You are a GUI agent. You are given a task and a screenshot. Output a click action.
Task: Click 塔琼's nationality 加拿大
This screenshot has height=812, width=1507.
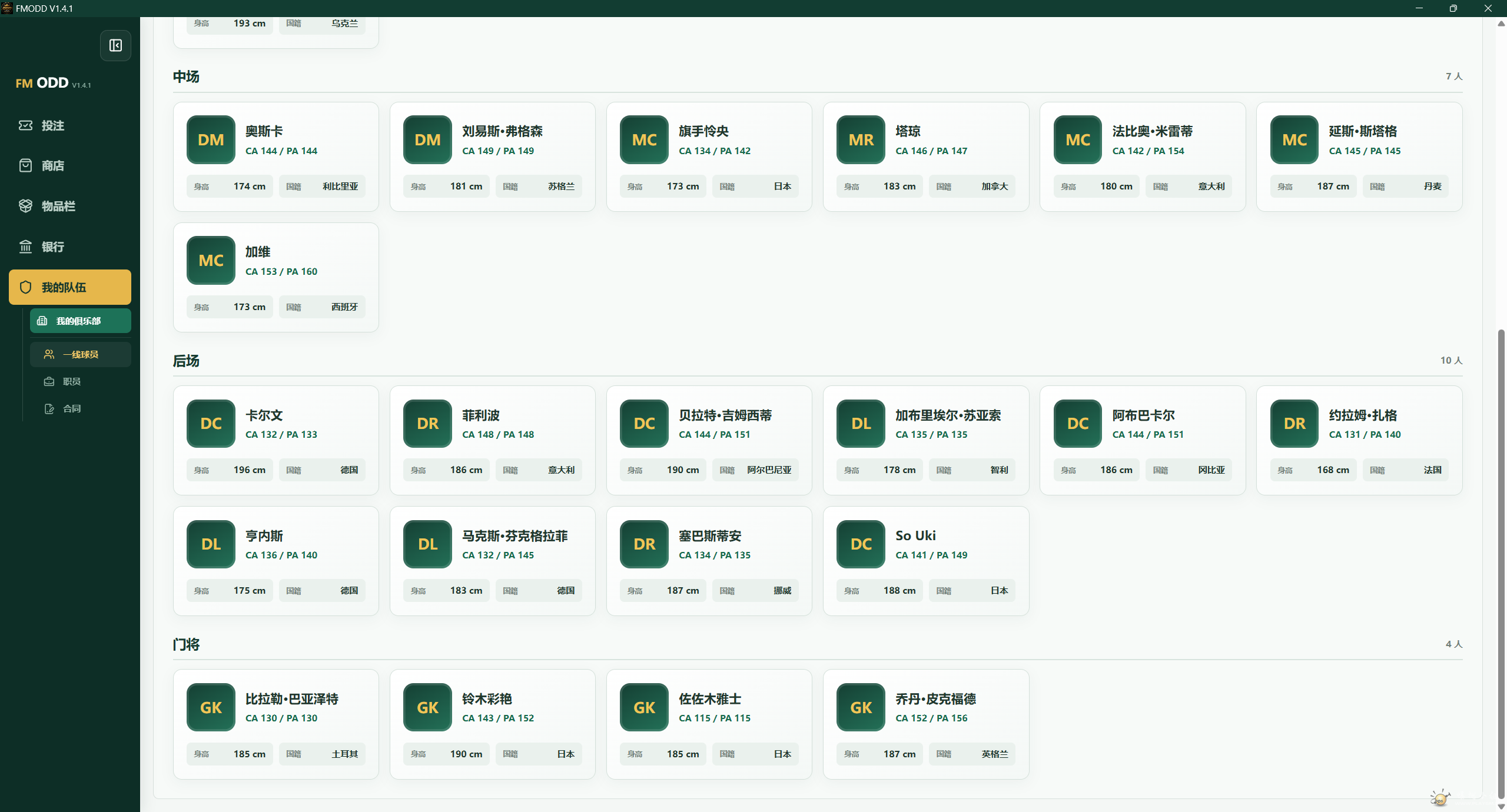point(994,187)
